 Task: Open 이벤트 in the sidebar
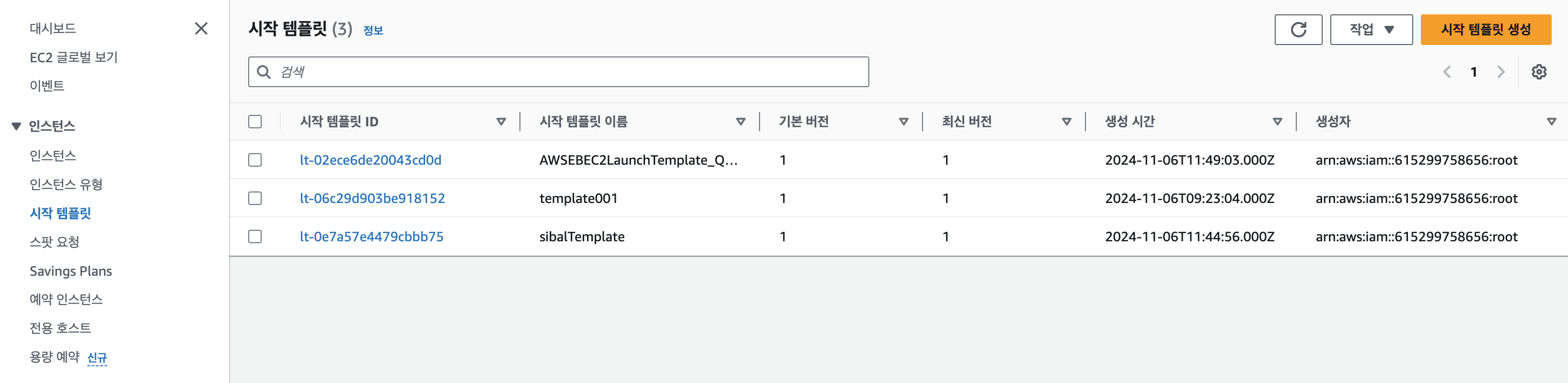pos(47,86)
